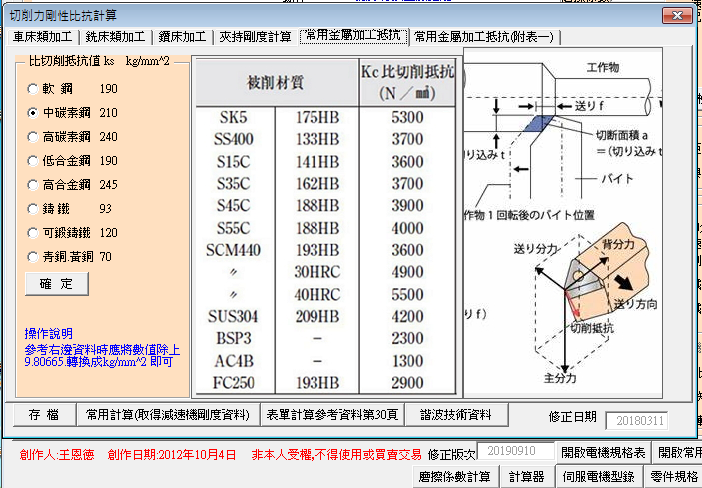This screenshot has height=488, width=702.
Task: Open 磨擦係數計算 button
Action: (x=456, y=476)
